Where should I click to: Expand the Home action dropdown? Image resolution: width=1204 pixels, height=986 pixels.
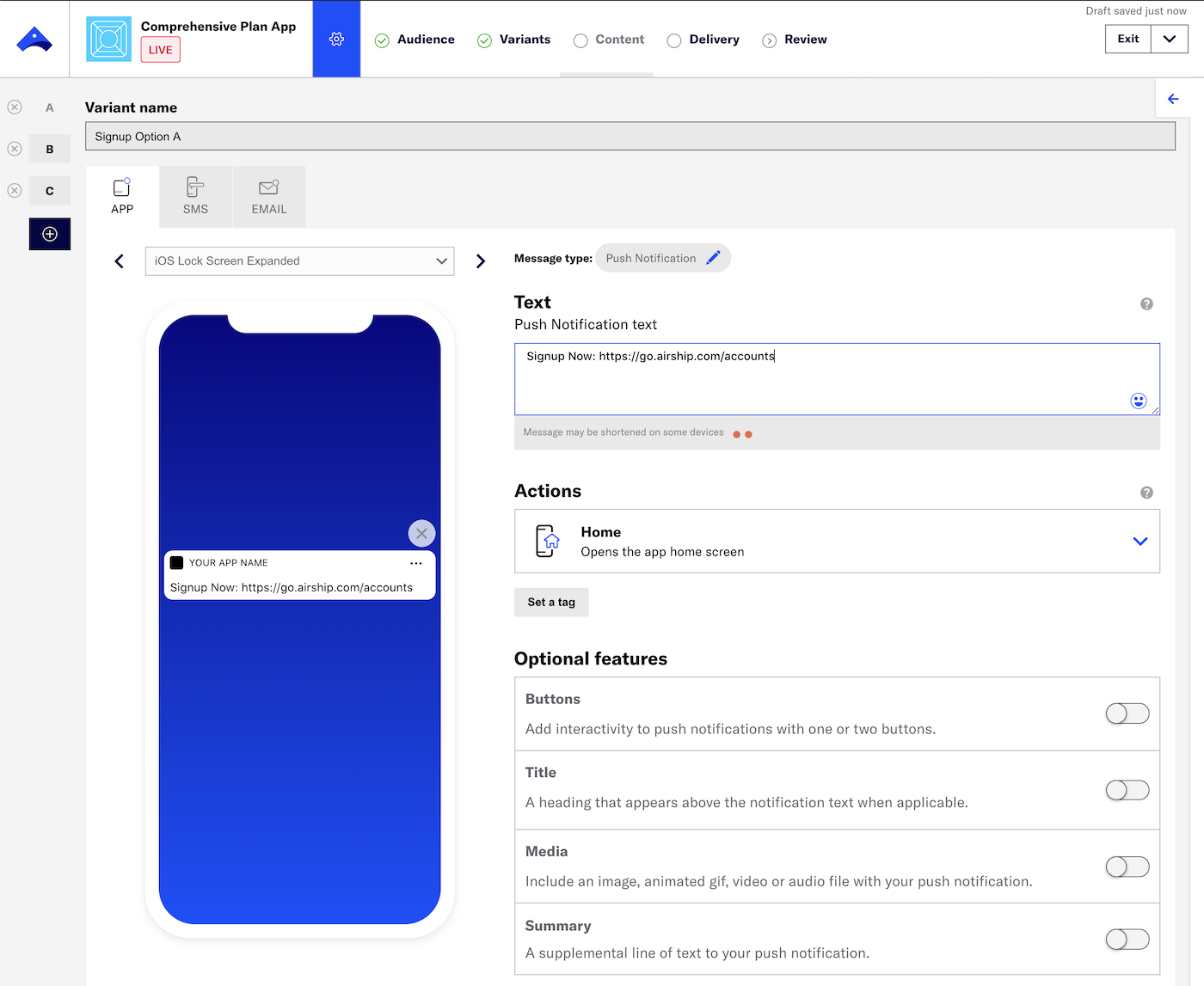(1140, 542)
